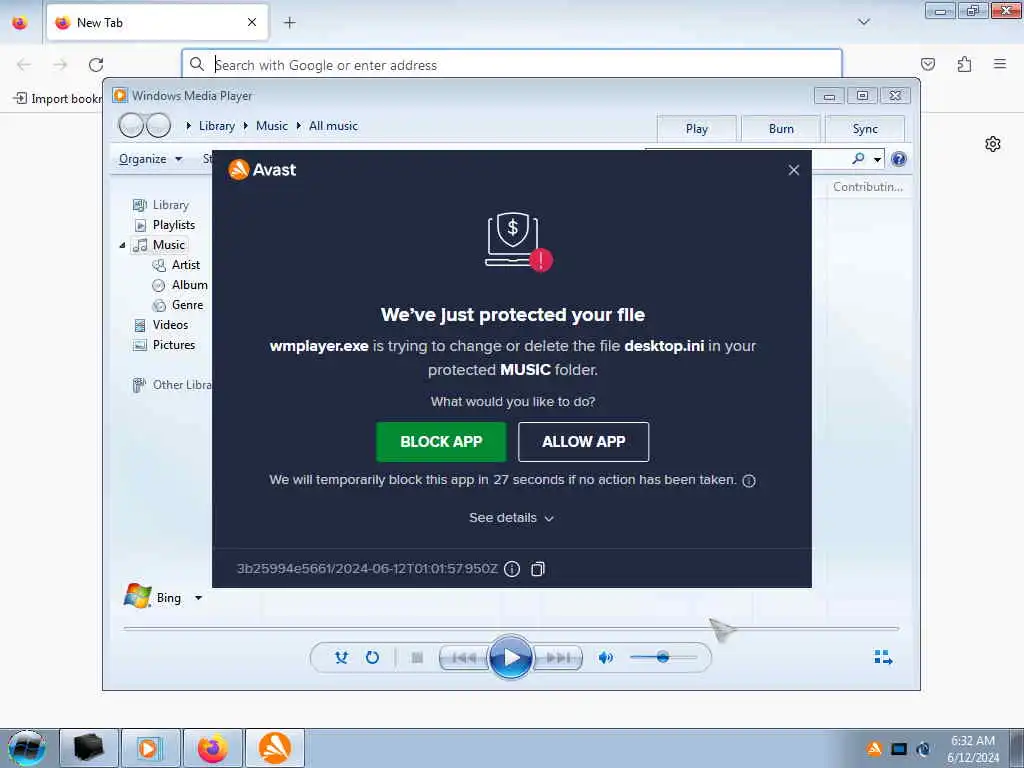Open the search options dropdown arrow

click(x=877, y=159)
